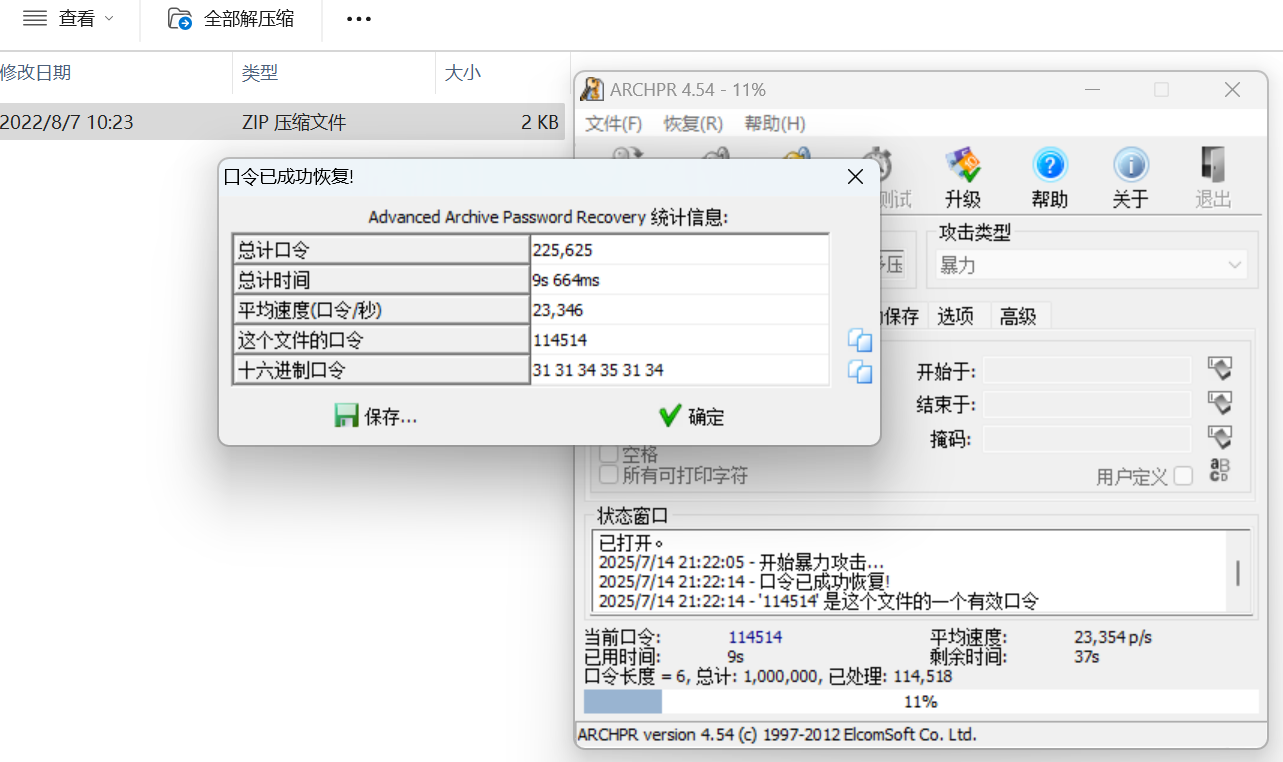The image size is (1283, 762).
Task: Click the clear icon next to 结束于
Action: (1219, 403)
